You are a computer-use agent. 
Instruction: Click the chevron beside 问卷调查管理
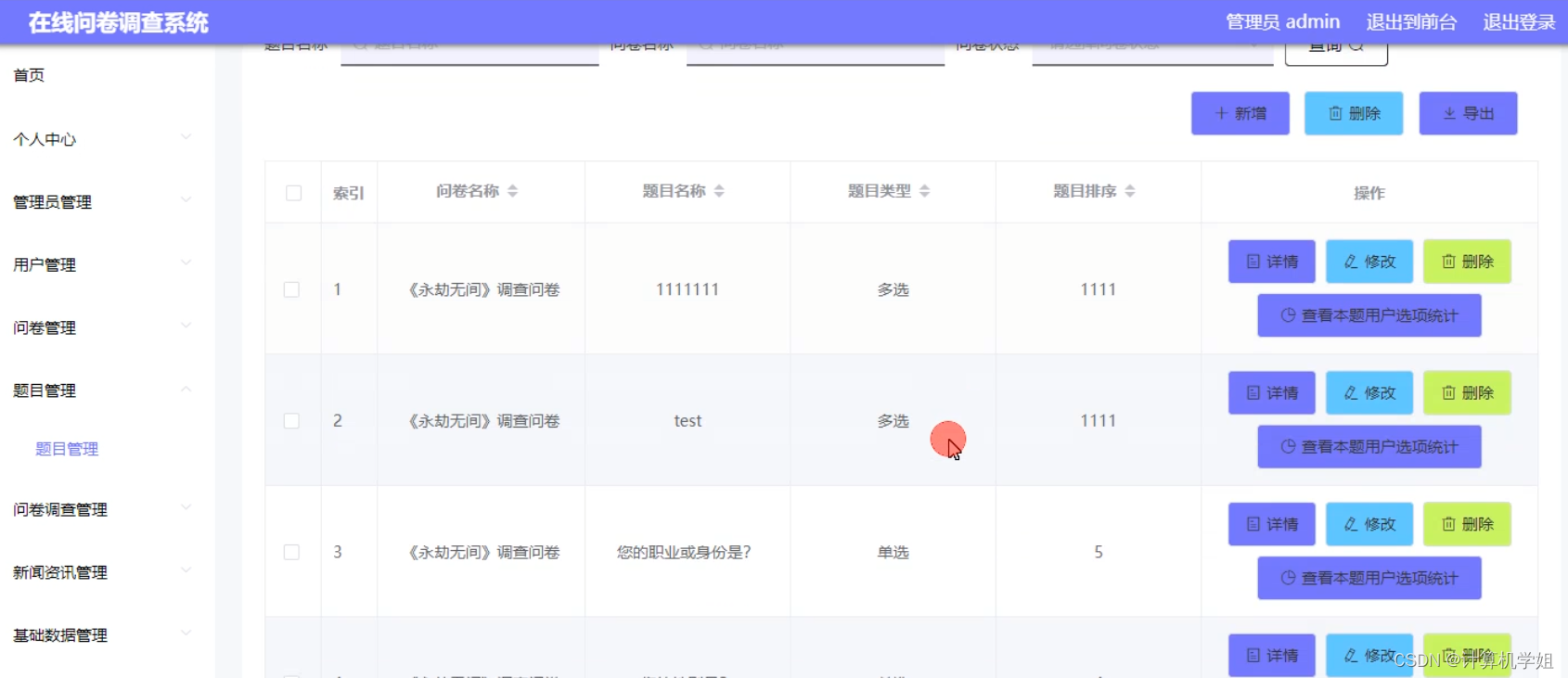coord(186,507)
